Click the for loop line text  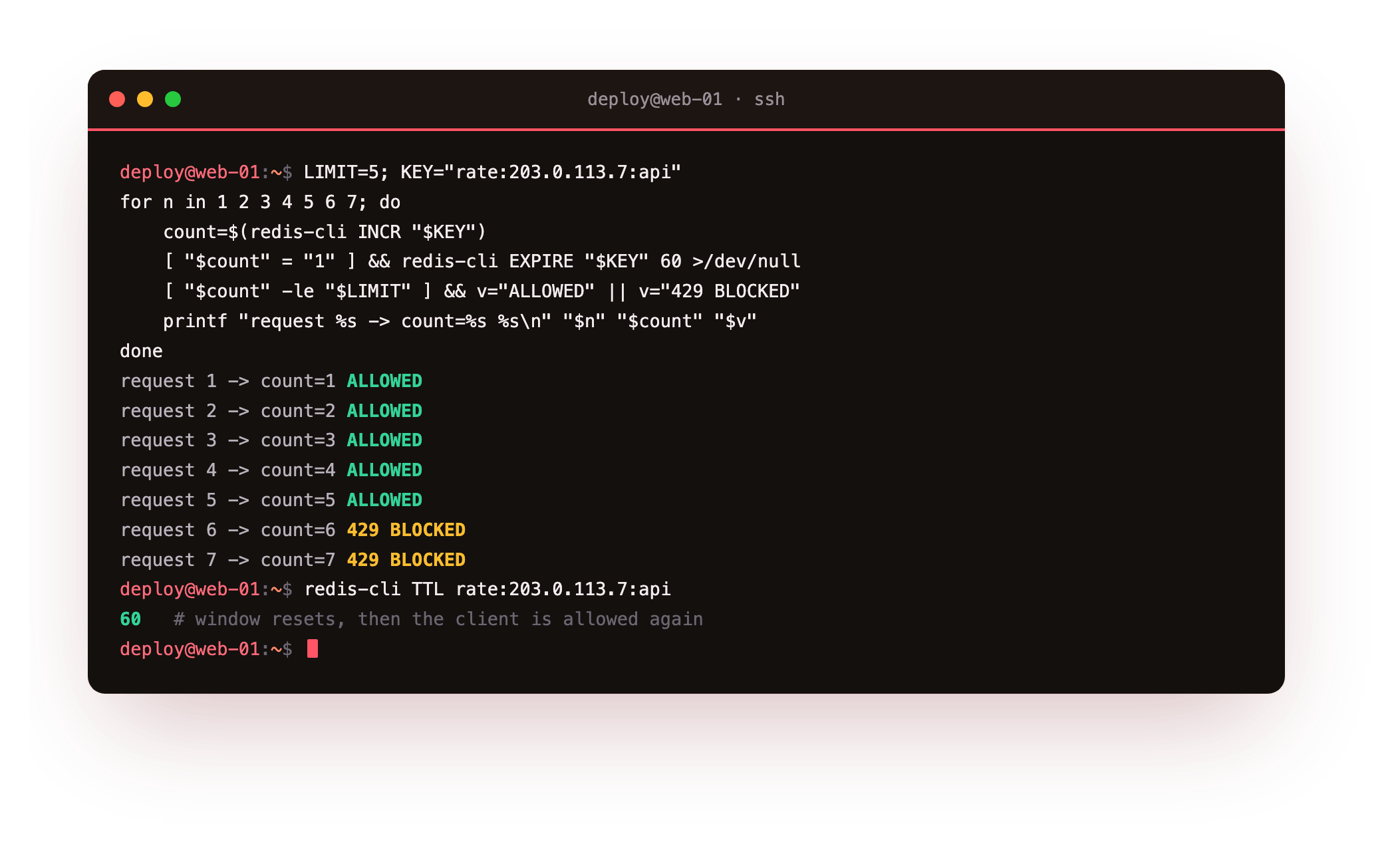tap(260, 202)
